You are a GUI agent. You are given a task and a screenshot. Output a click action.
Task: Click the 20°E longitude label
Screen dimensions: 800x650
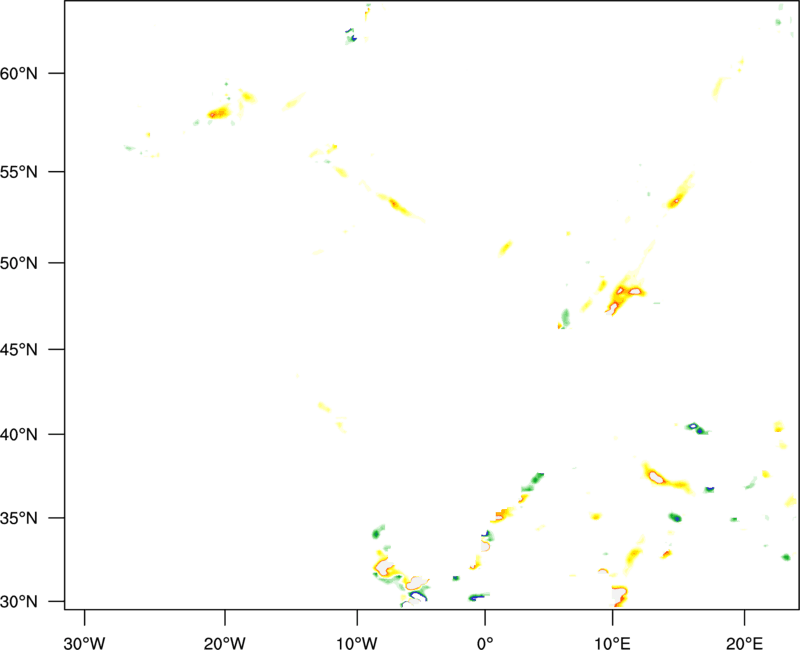point(744,643)
